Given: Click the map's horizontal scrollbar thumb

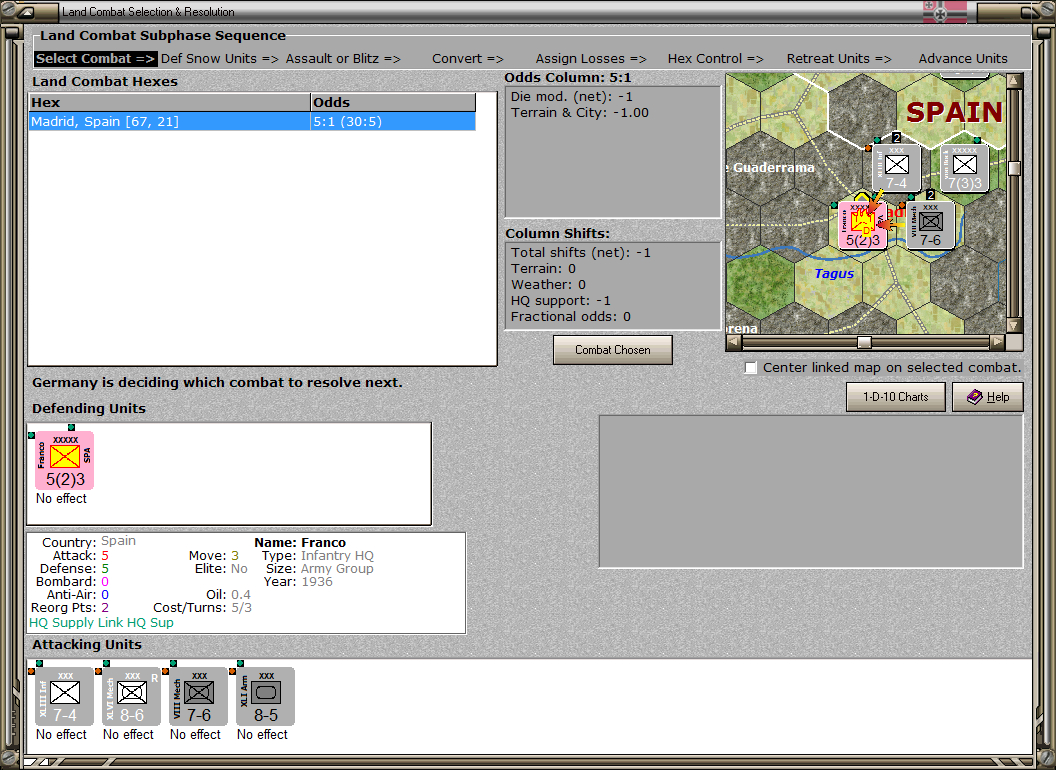Looking at the screenshot, I should tap(864, 342).
